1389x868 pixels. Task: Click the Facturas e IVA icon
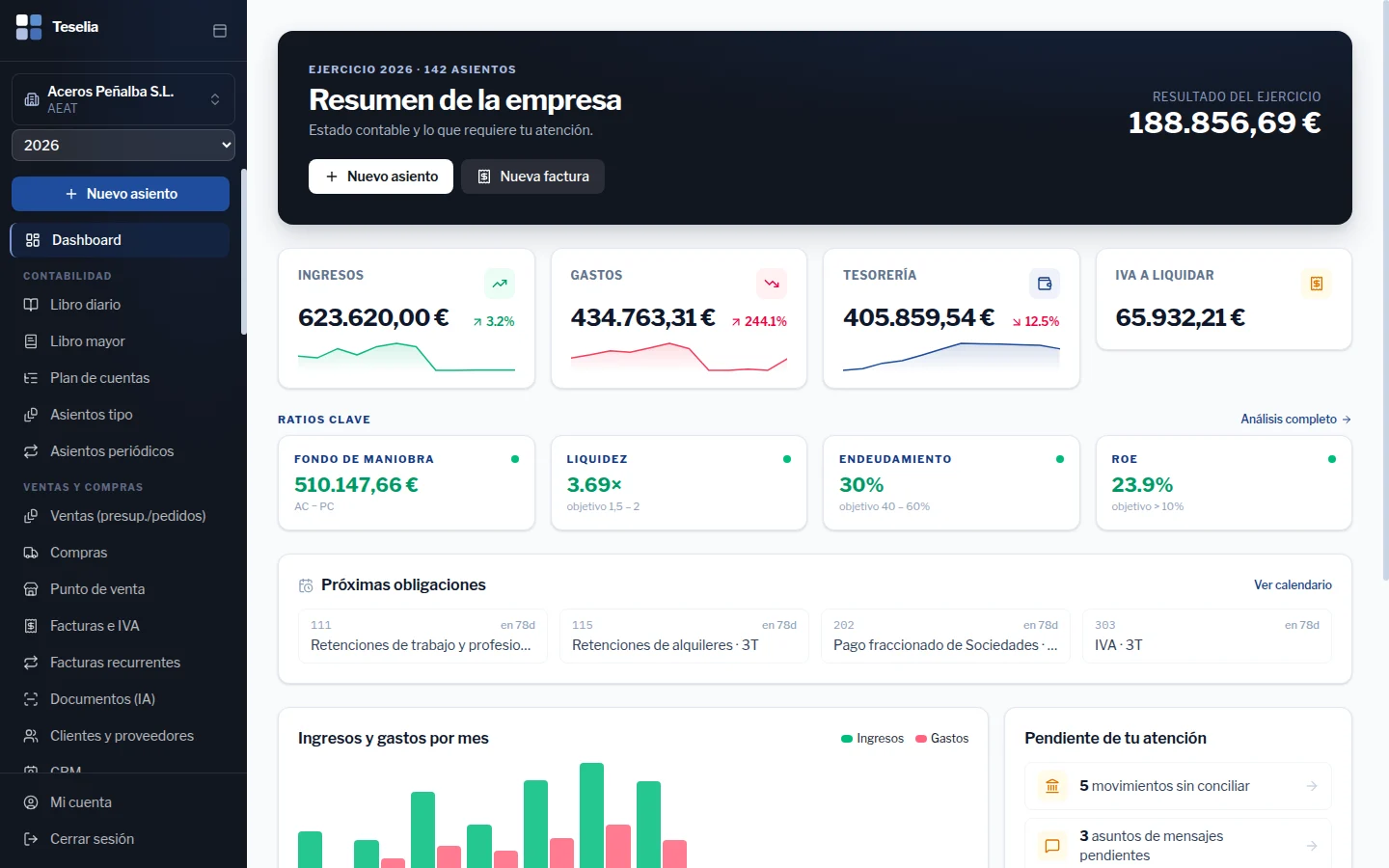point(31,626)
